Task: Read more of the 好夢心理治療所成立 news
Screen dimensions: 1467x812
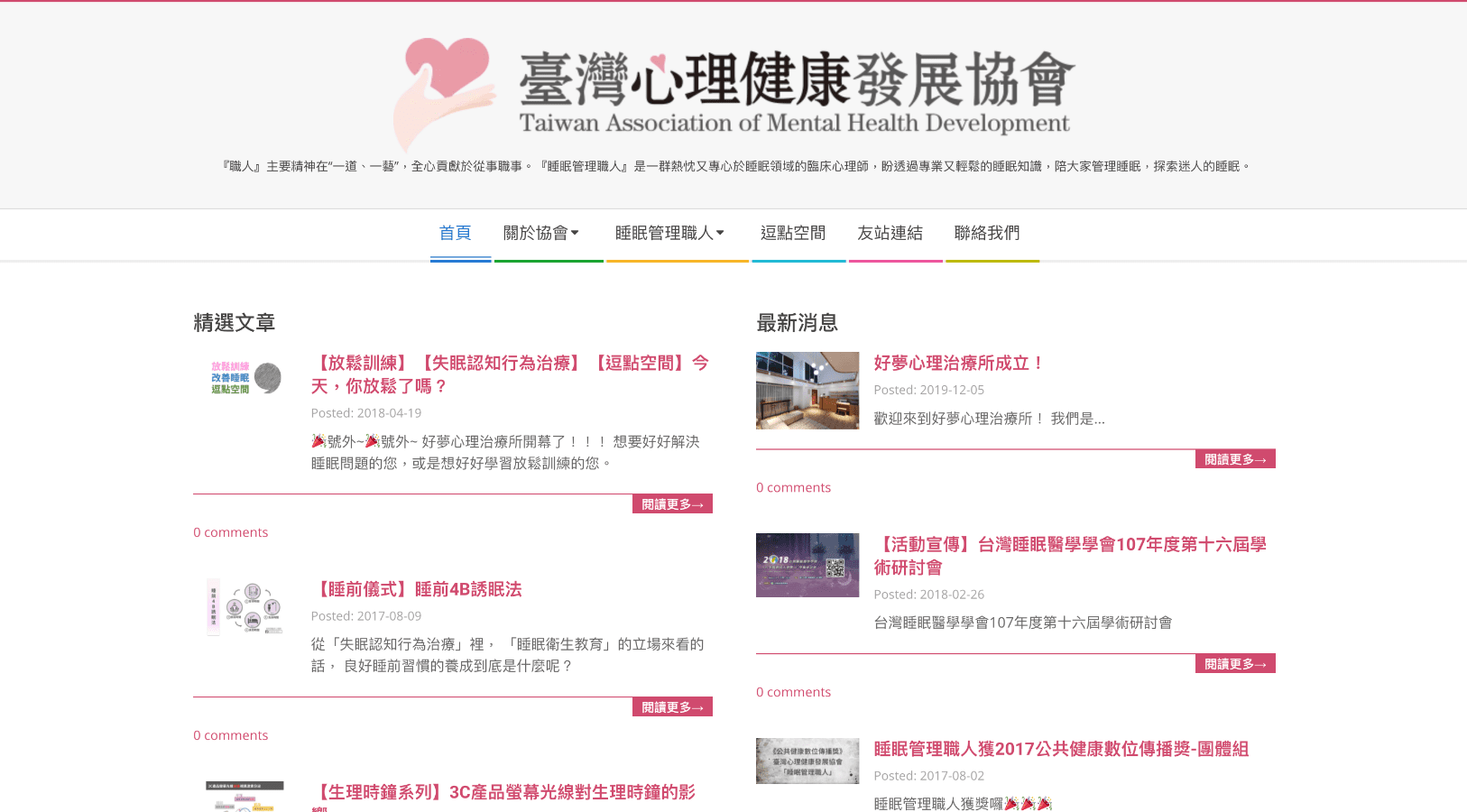Action: tap(1235, 459)
